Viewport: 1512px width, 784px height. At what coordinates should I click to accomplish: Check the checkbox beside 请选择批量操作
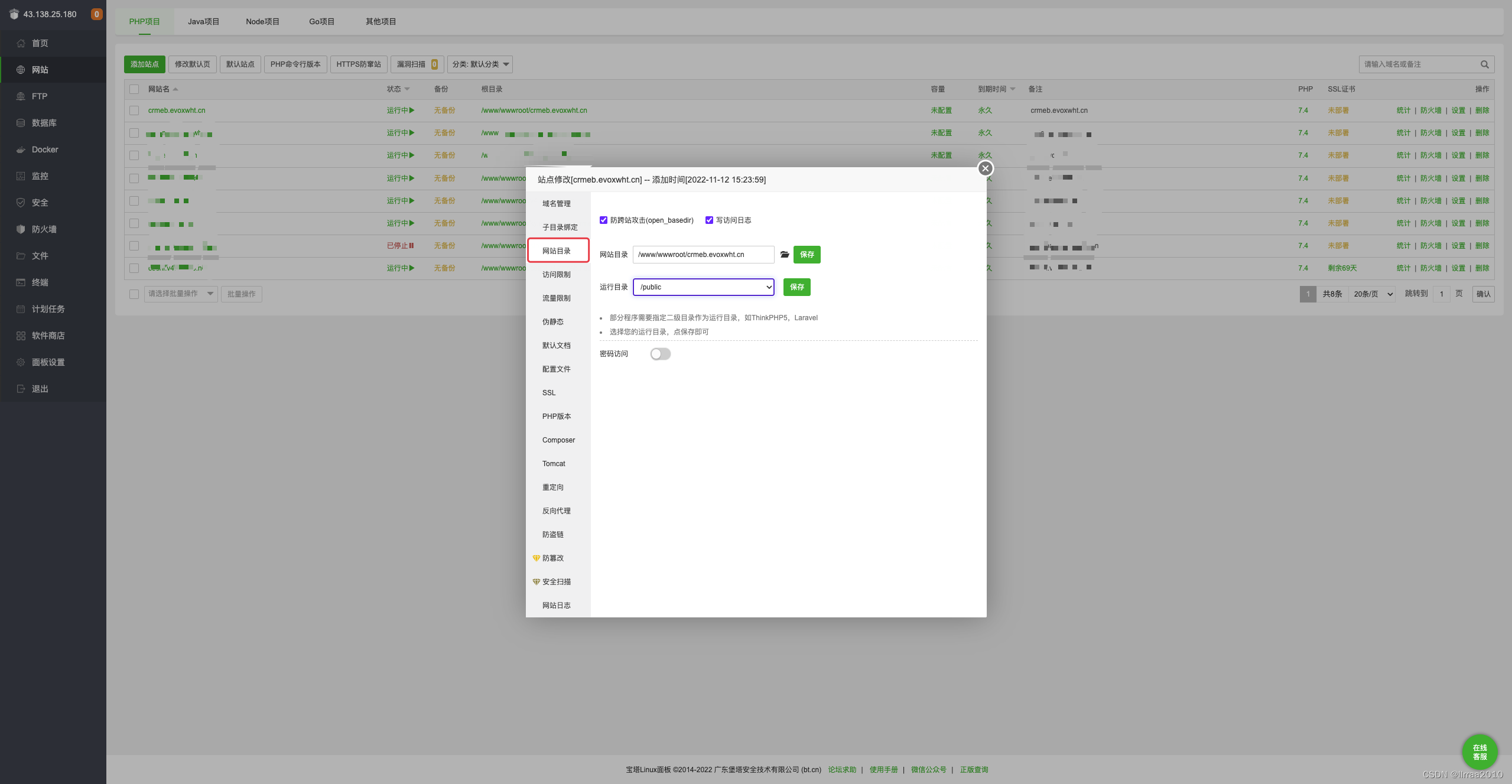[x=134, y=294]
